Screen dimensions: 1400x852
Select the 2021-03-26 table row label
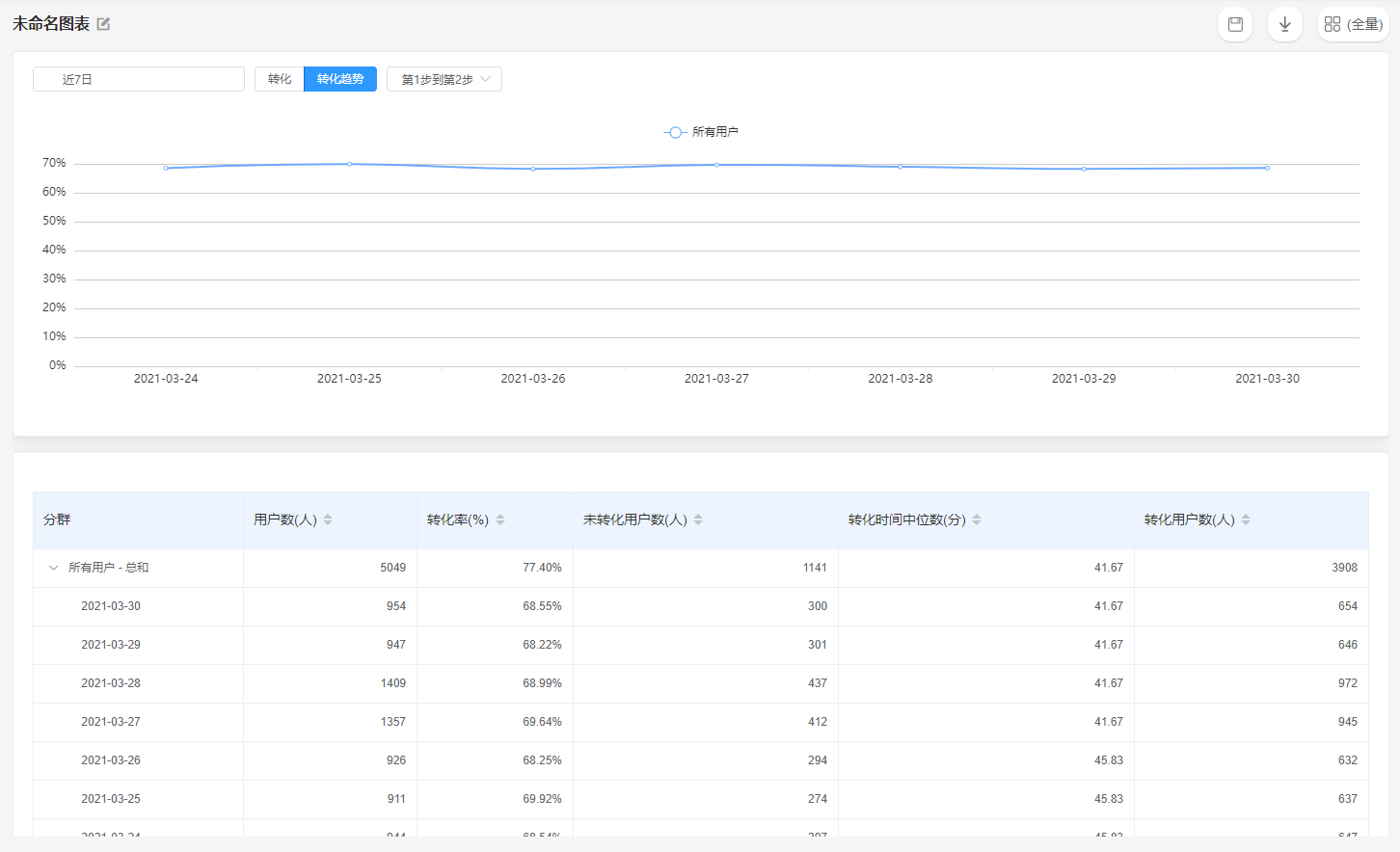click(x=111, y=760)
